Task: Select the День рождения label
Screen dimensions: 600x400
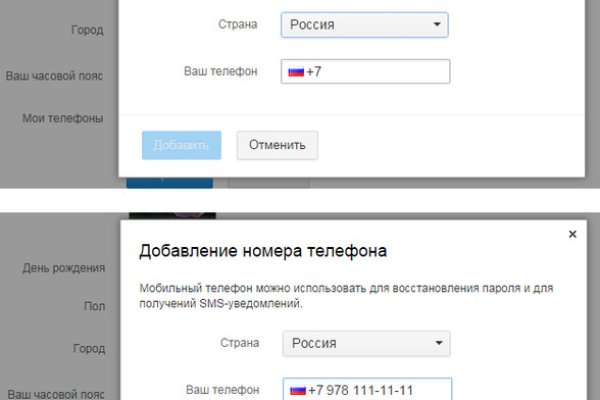Action: [x=64, y=268]
